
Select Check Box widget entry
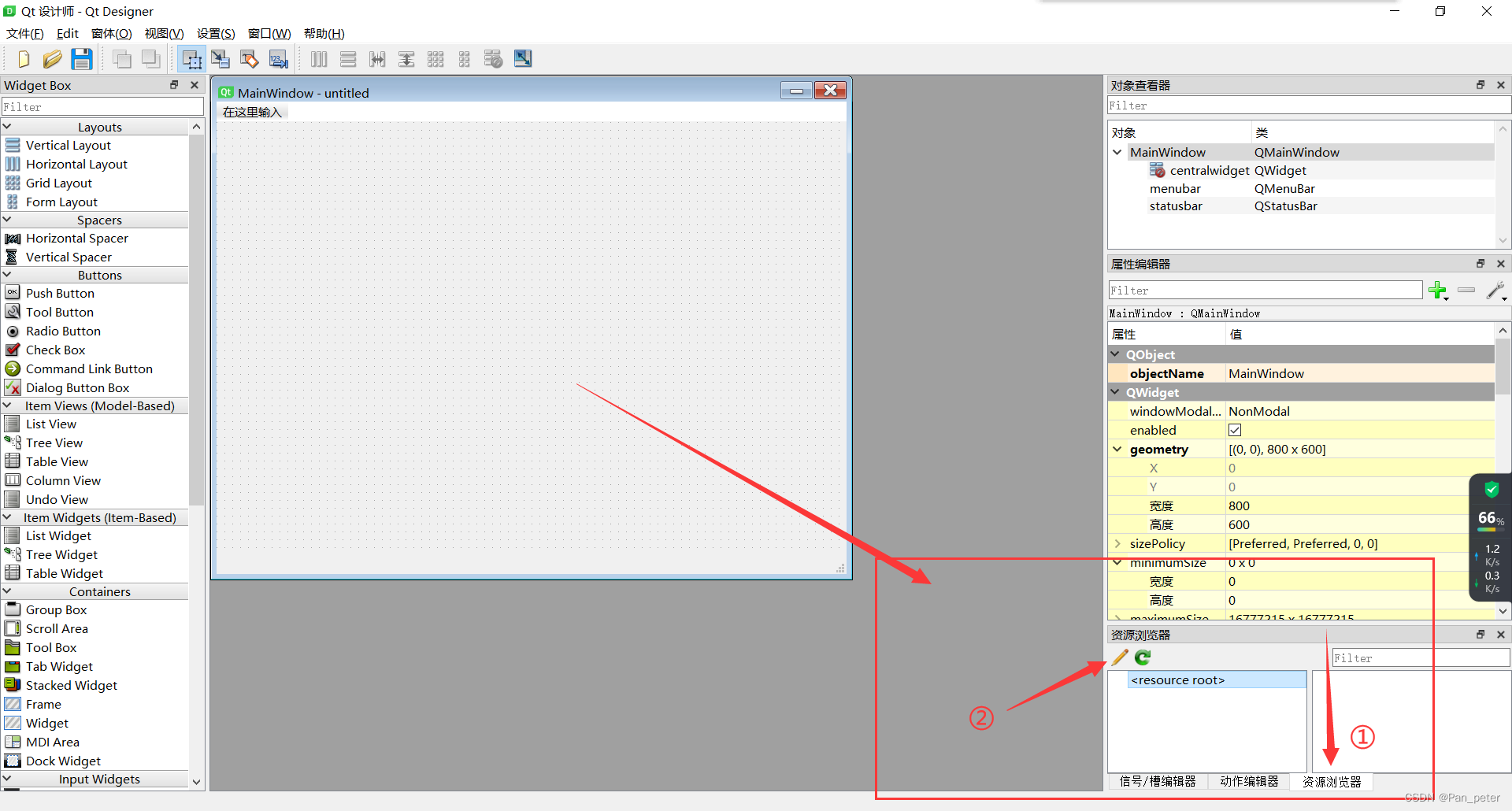click(55, 350)
